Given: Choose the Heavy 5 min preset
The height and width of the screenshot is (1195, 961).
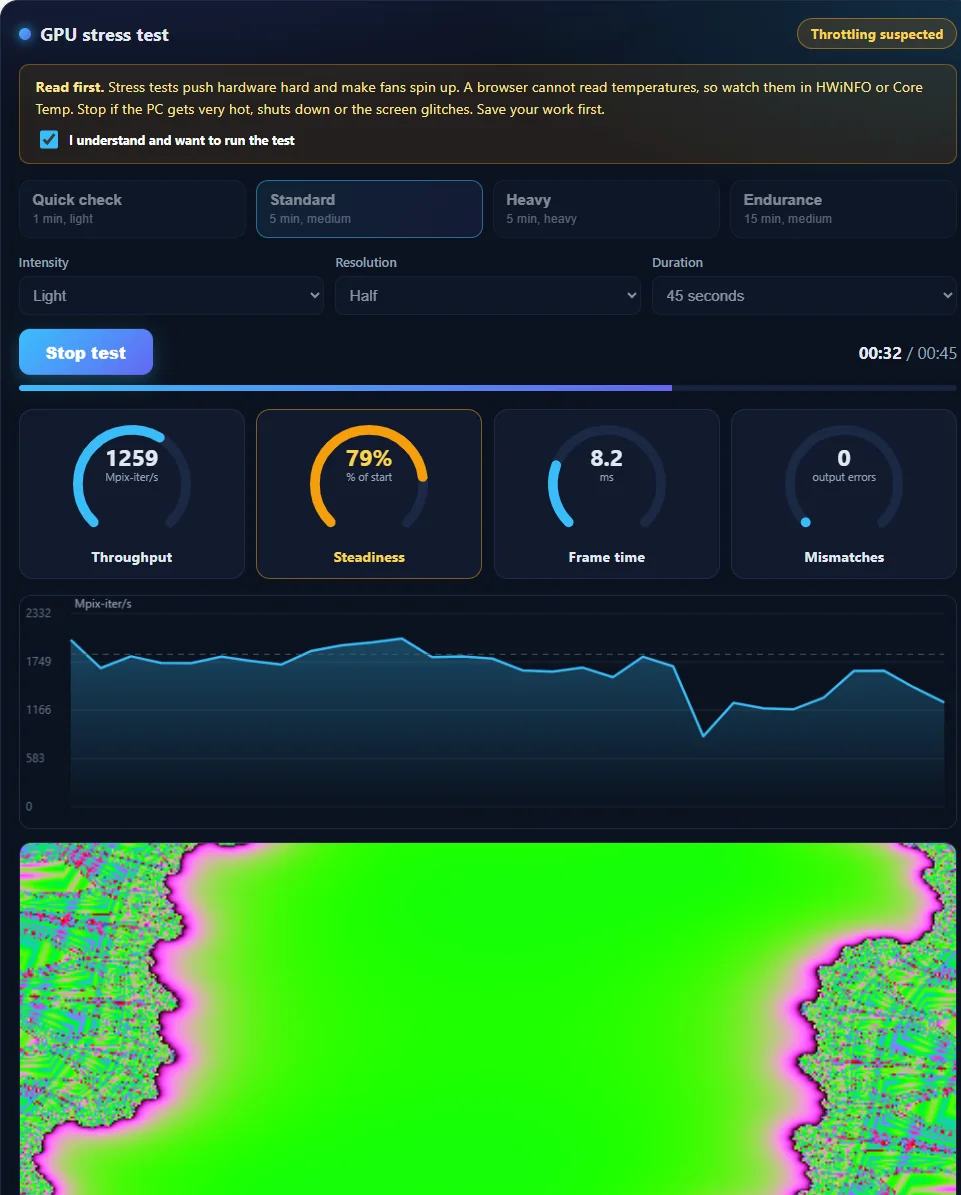Looking at the screenshot, I should (607, 209).
